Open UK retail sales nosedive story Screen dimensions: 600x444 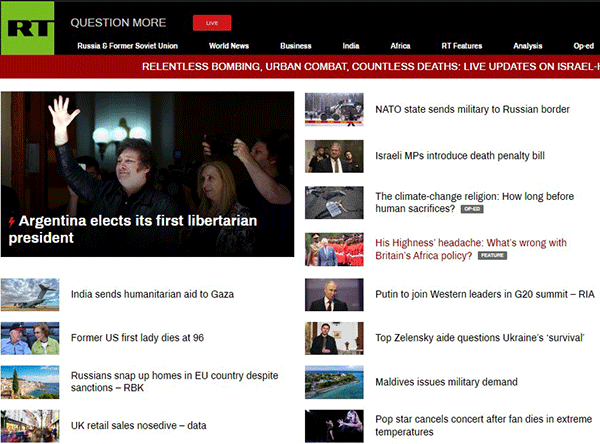click(x=138, y=425)
